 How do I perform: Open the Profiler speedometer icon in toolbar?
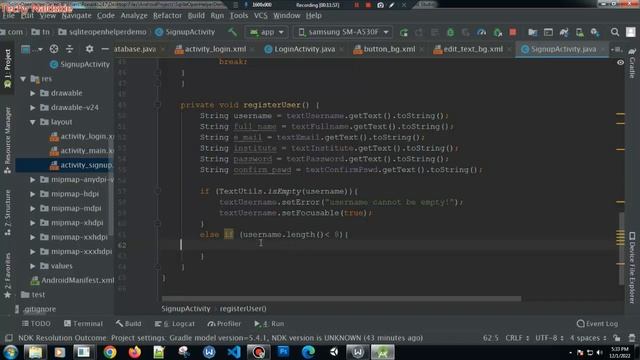click(482, 32)
